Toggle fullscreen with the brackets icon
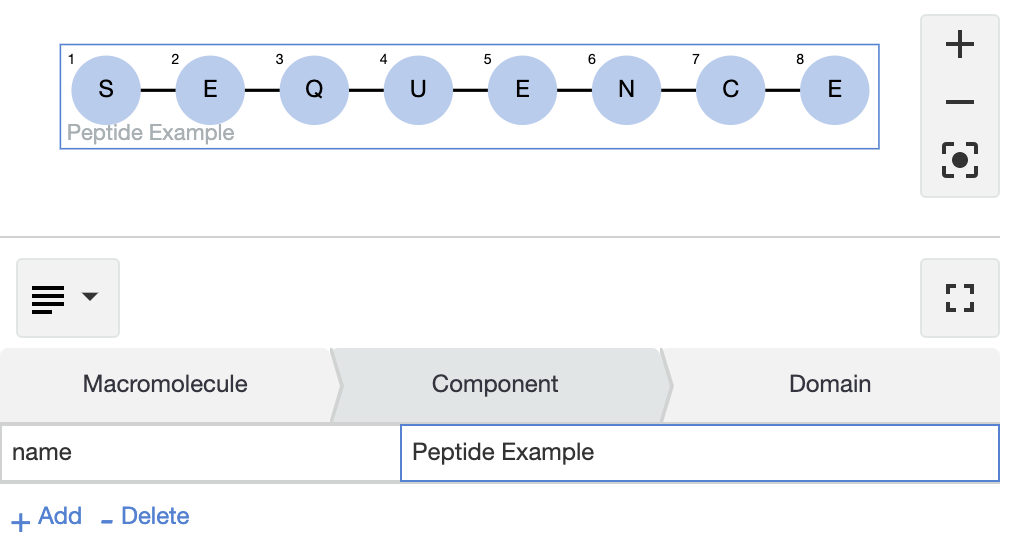Viewport: 1012px width, 542px height. coord(959,297)
